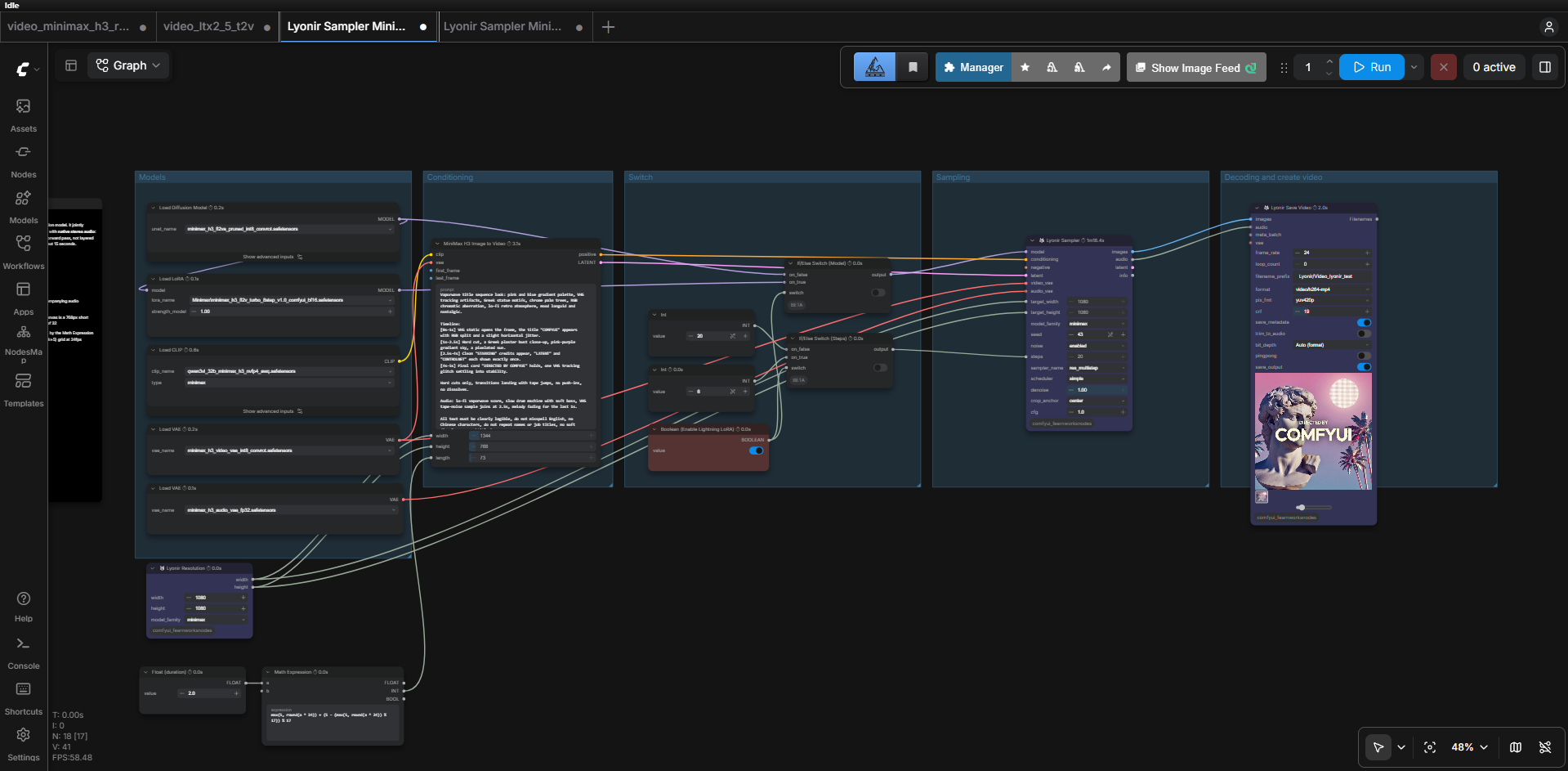
Task: Toggle the workflow panel layout icon
Action: pyautogui.click(x=71, y=65)
